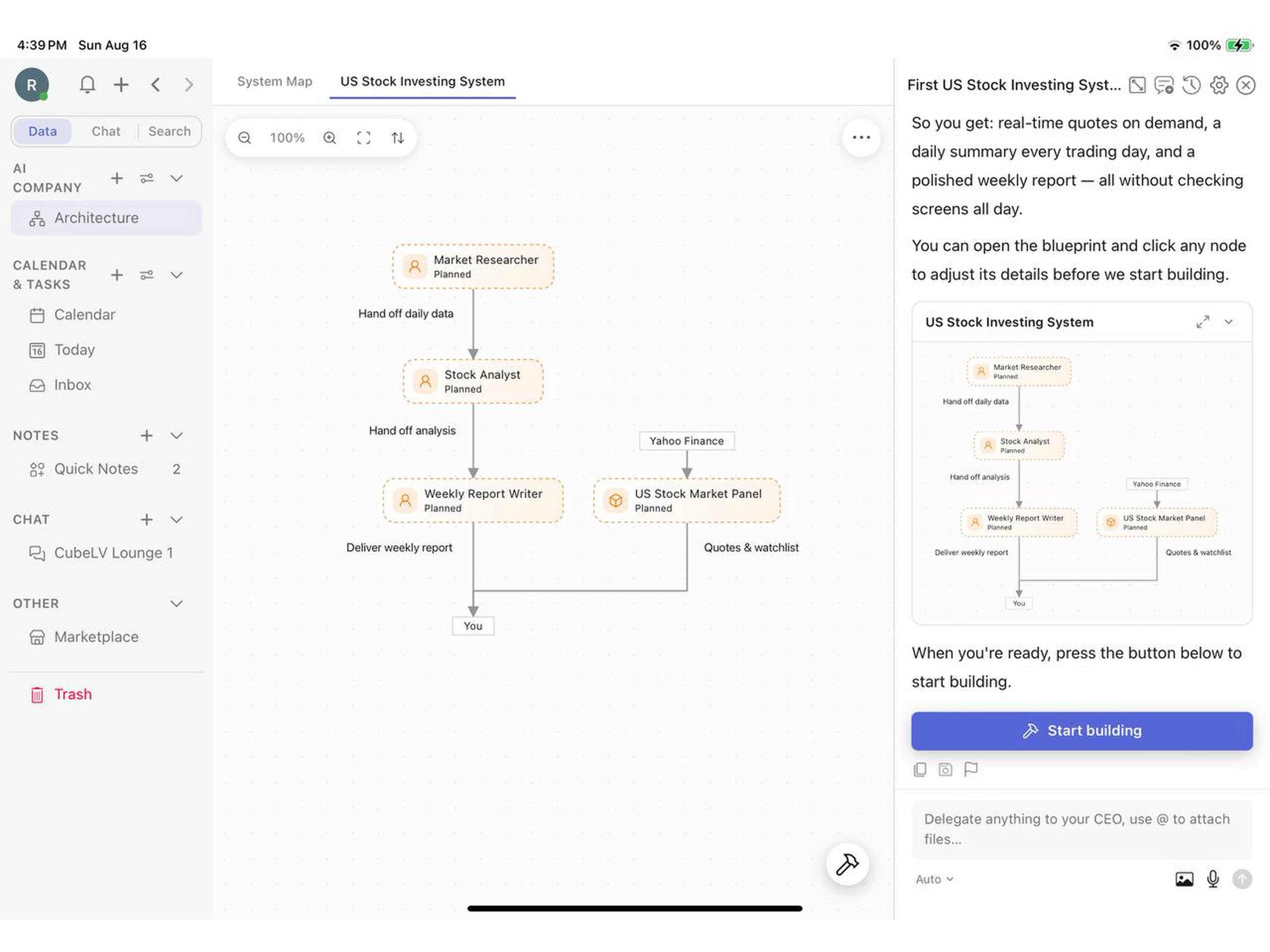The image size is (1270, 952).
Task: Collapse the Notes section
Action: [x=177, y=436]
